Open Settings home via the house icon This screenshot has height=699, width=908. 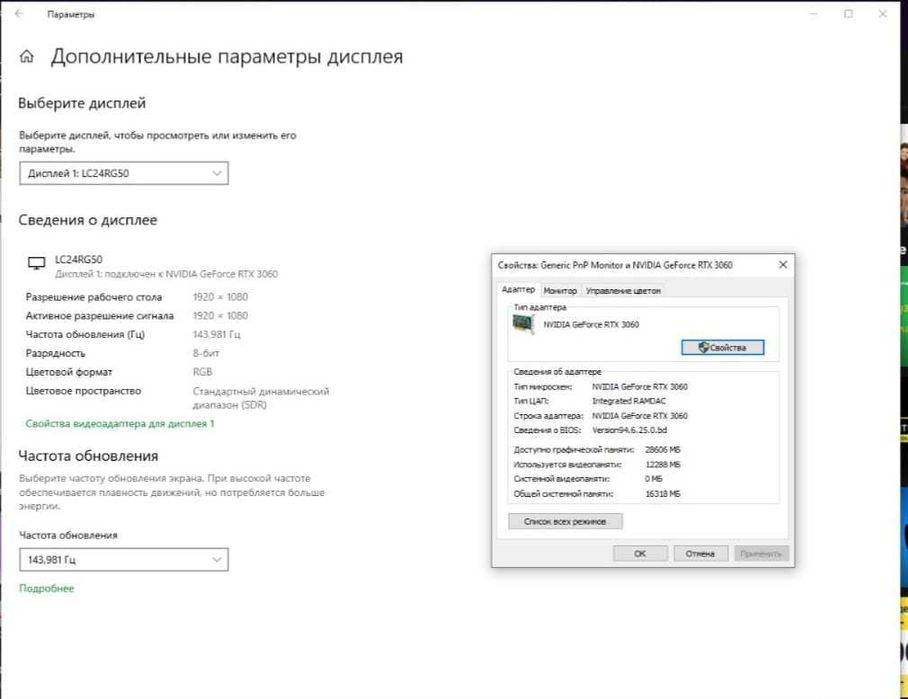point(27,56)
